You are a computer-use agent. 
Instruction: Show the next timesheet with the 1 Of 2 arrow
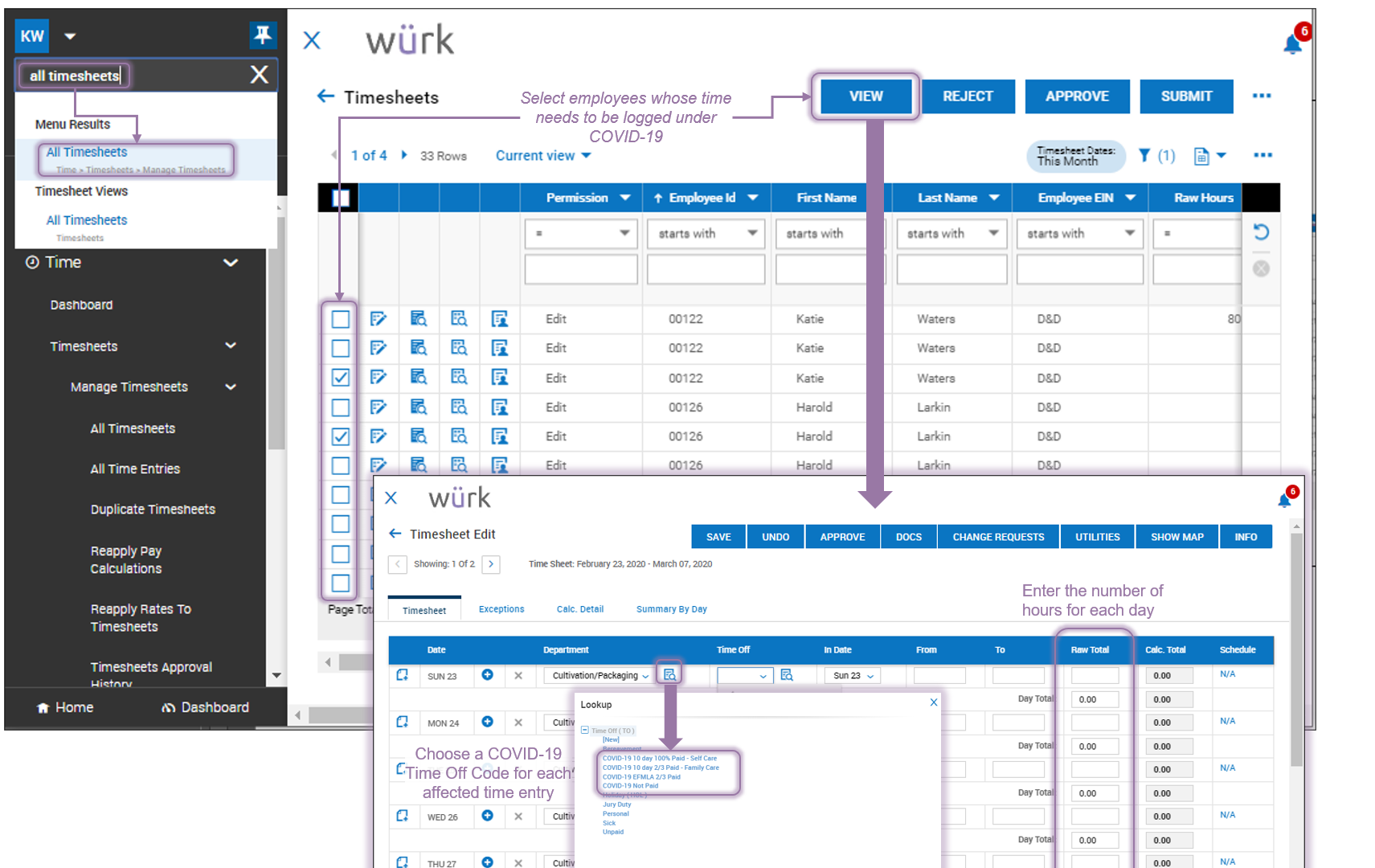491,564
